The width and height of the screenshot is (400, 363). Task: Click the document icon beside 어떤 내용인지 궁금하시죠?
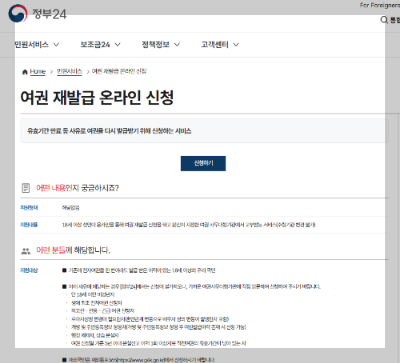(x=26, y=188)
